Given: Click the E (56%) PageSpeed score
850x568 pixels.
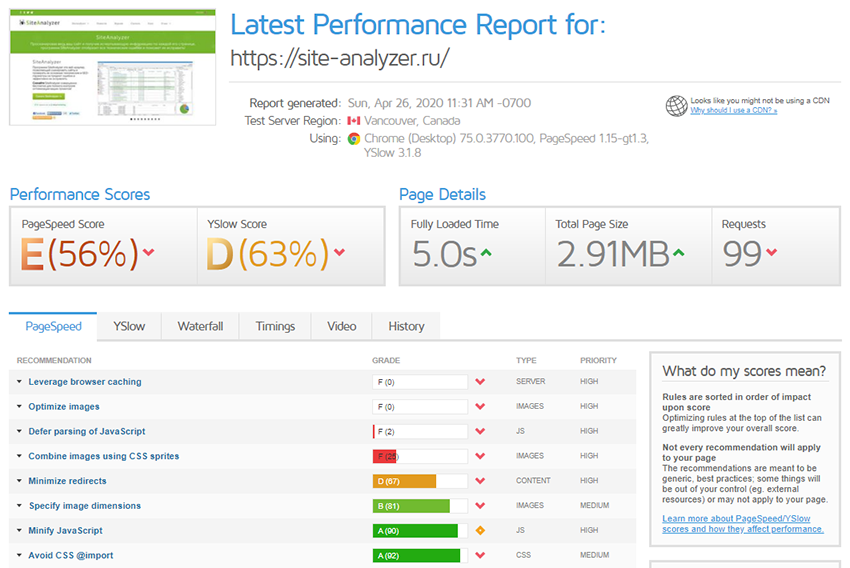Looking at the screenshot, I should coord(80,254).
